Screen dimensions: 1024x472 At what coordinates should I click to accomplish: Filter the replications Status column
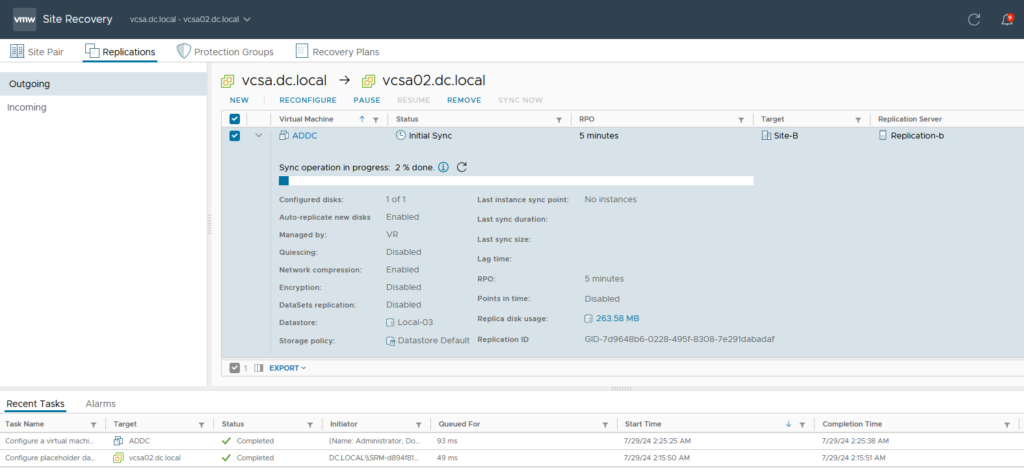tap(559, 119)
